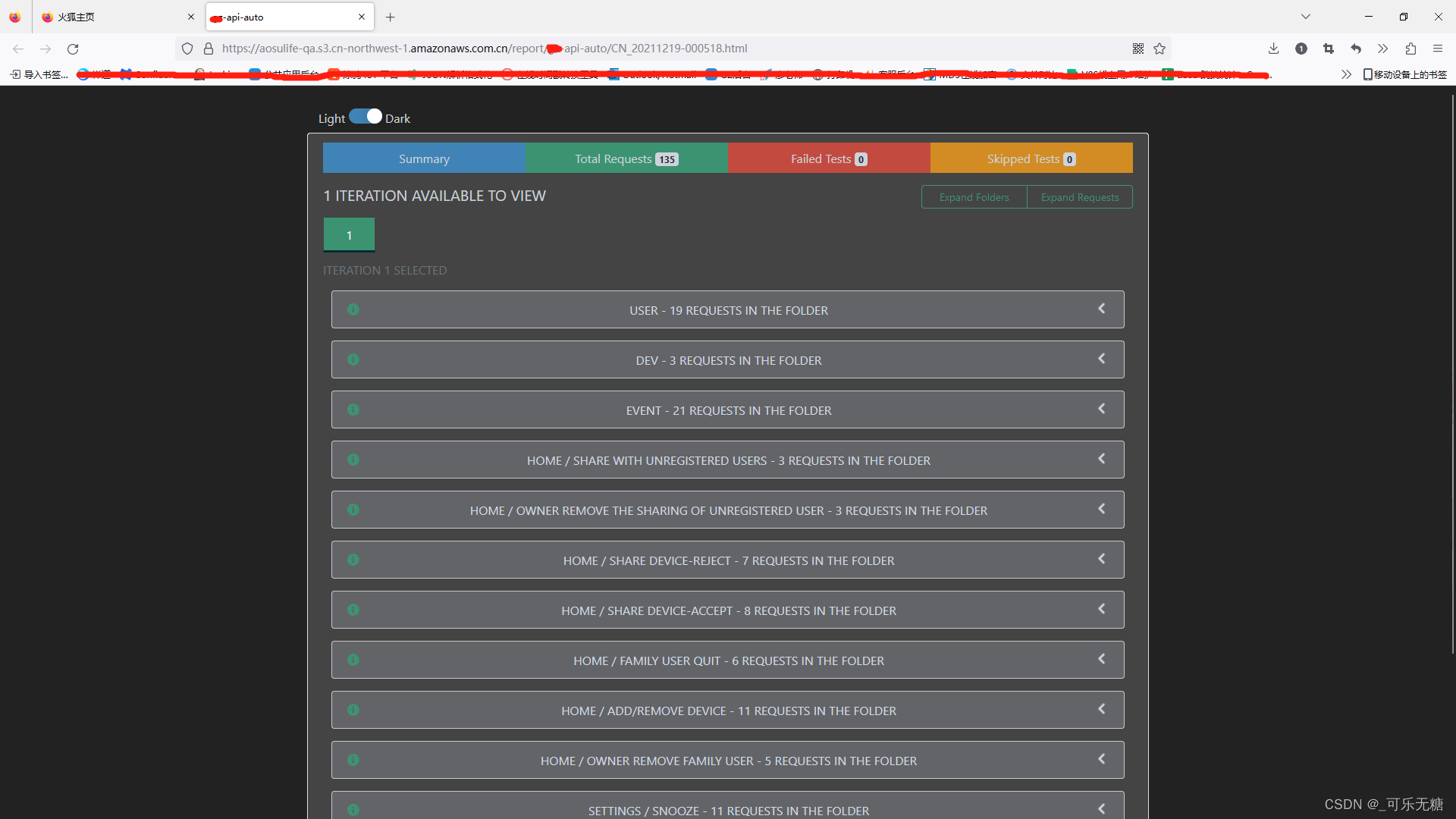Click the padlock site info icon
This screenshot has width=1456, height=819.
click(209, 49)
